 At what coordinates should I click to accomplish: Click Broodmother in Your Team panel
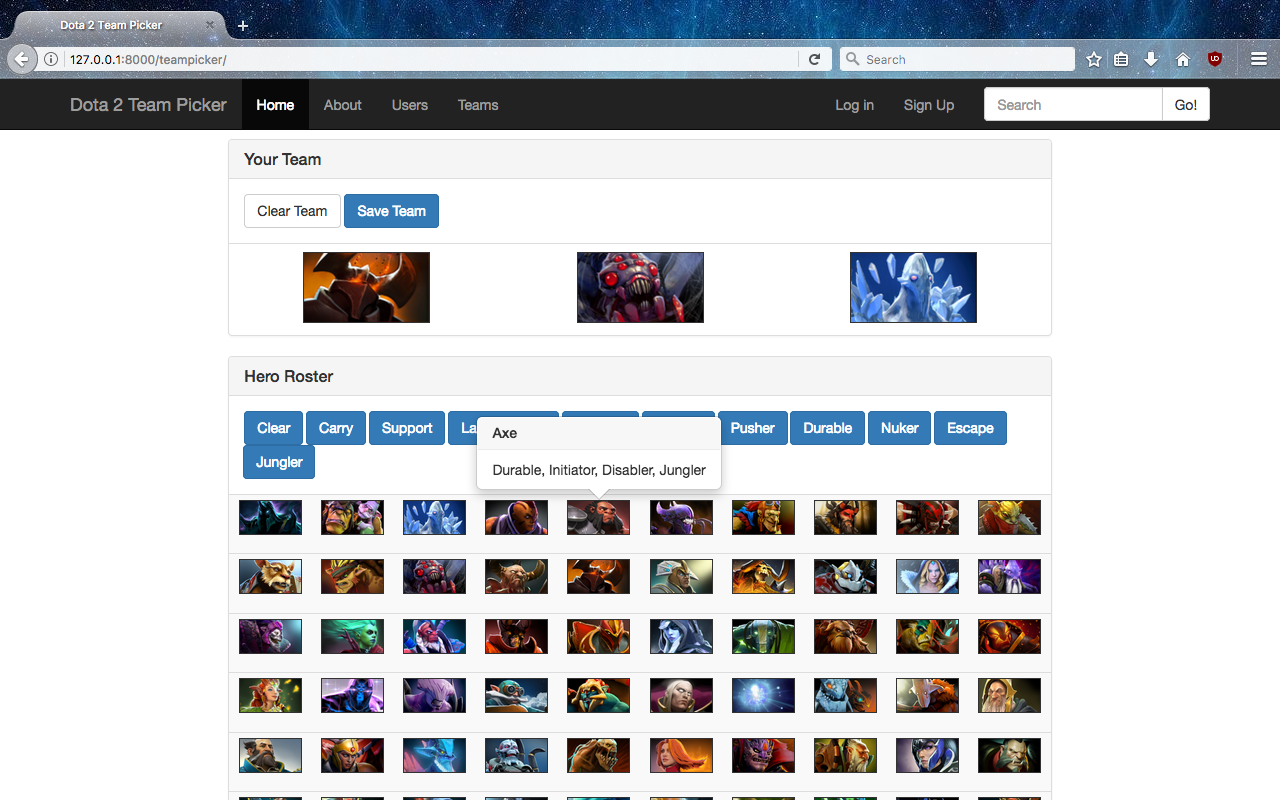coord(640,287)
